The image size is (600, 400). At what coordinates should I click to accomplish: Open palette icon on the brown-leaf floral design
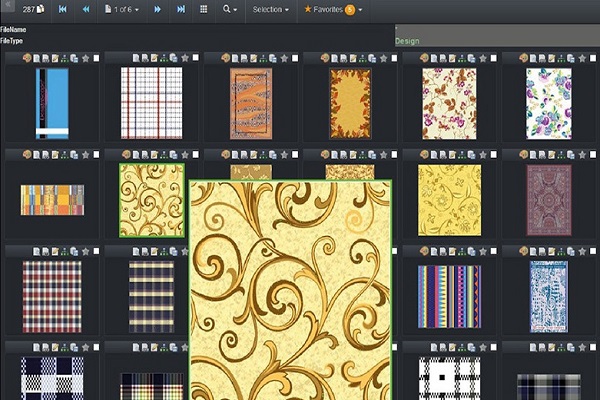point(424,58)
